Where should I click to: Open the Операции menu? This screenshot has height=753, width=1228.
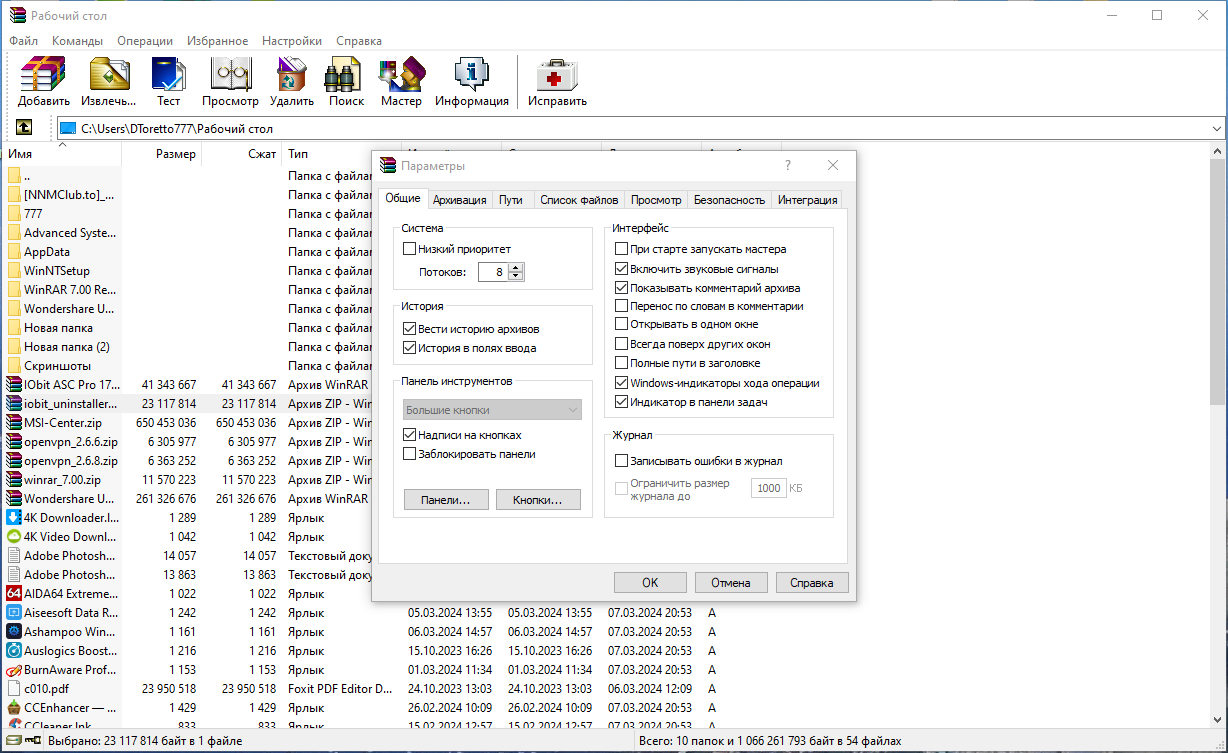click(145, 41)
